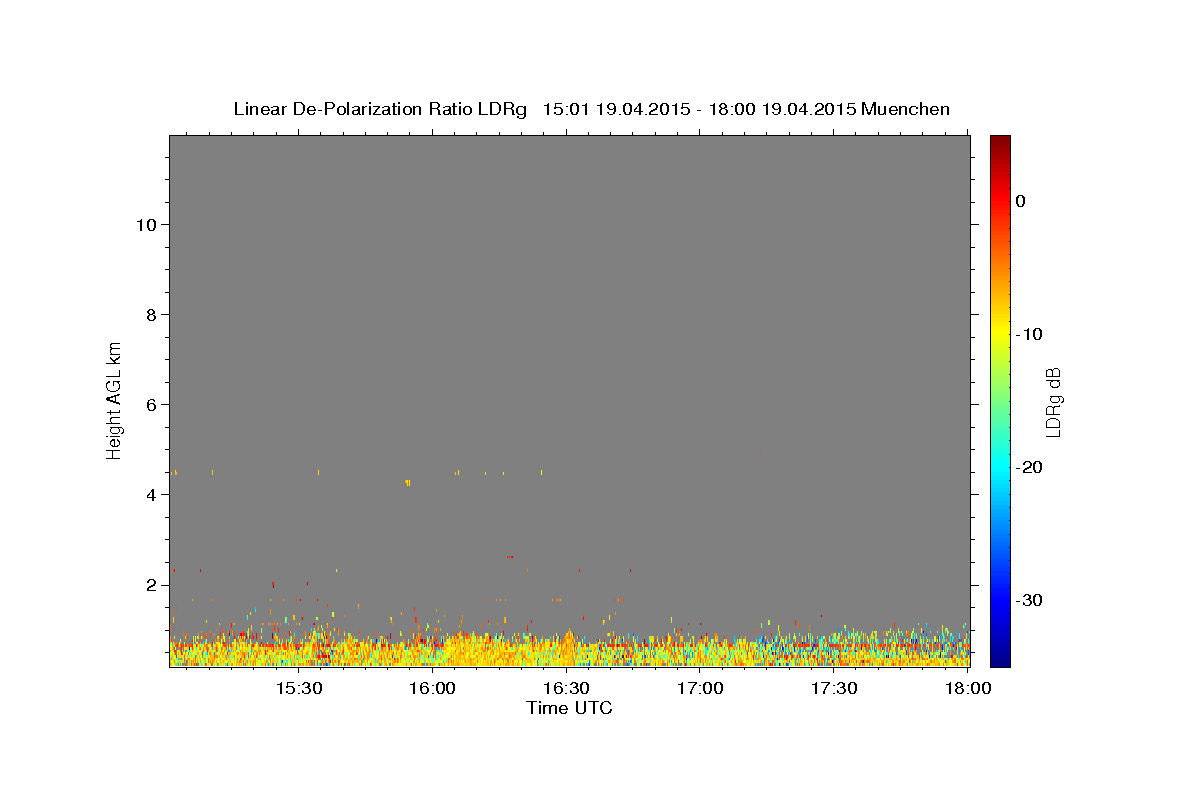Click the plot title 'Linear De-Polarization Ratio LDRg'
Viewport: 1200px width, 800px height.
tap(380, 109)
